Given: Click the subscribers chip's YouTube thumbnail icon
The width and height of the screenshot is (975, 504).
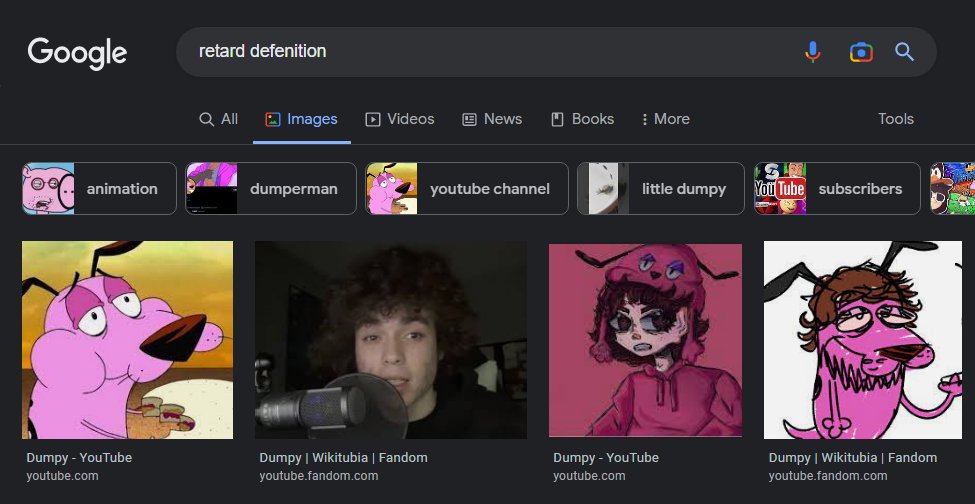Looking at the screenshot, I should tap(780, 188).
